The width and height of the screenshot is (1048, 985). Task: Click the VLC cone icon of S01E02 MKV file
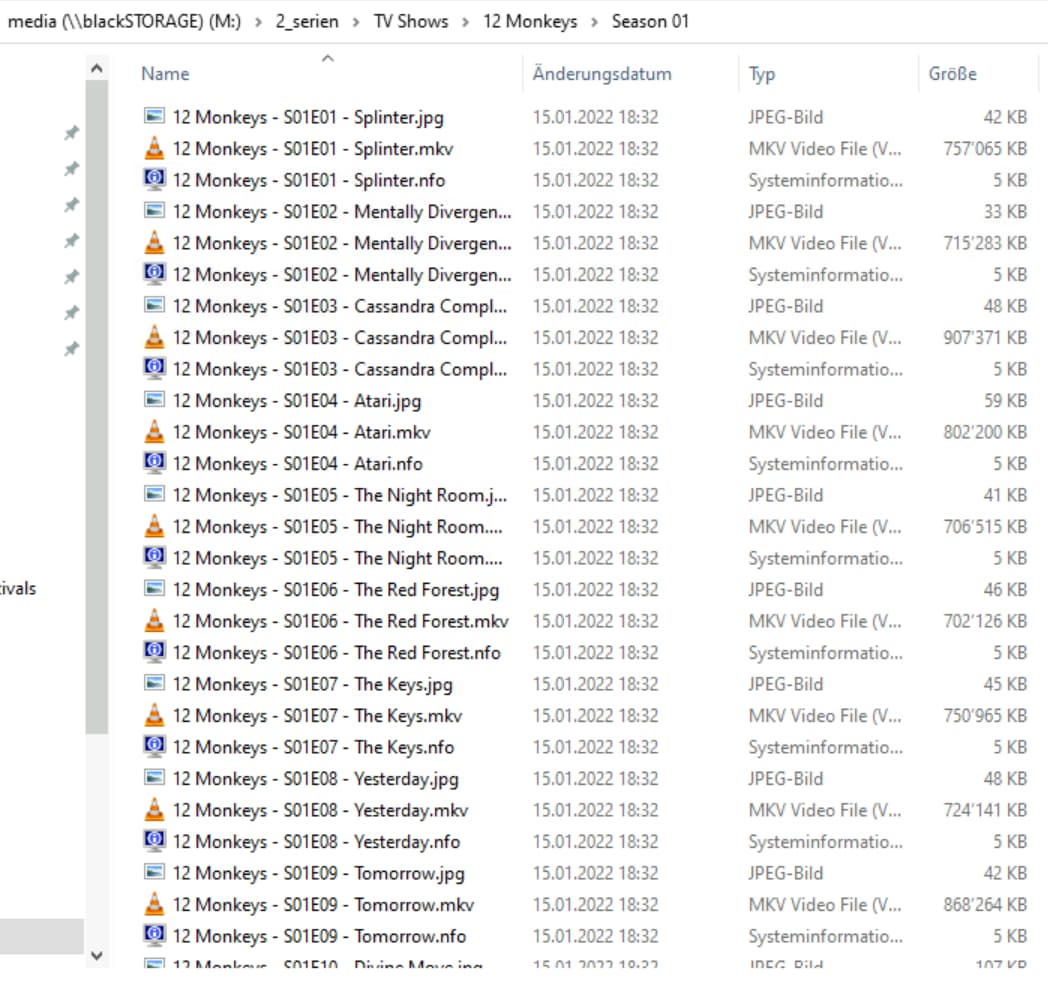pos(154,242)
